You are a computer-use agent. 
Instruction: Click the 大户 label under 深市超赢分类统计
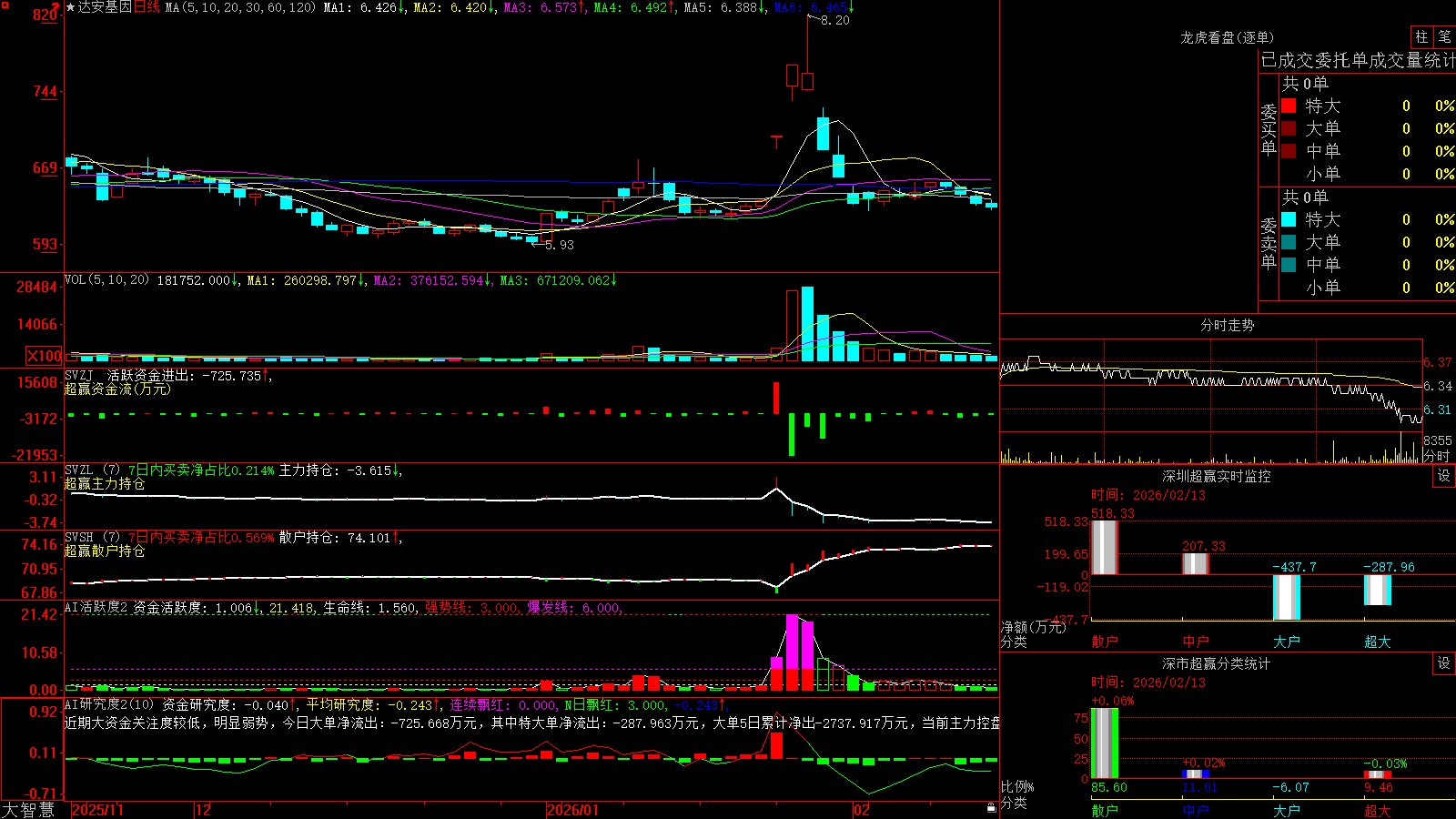pos(1286,810)
